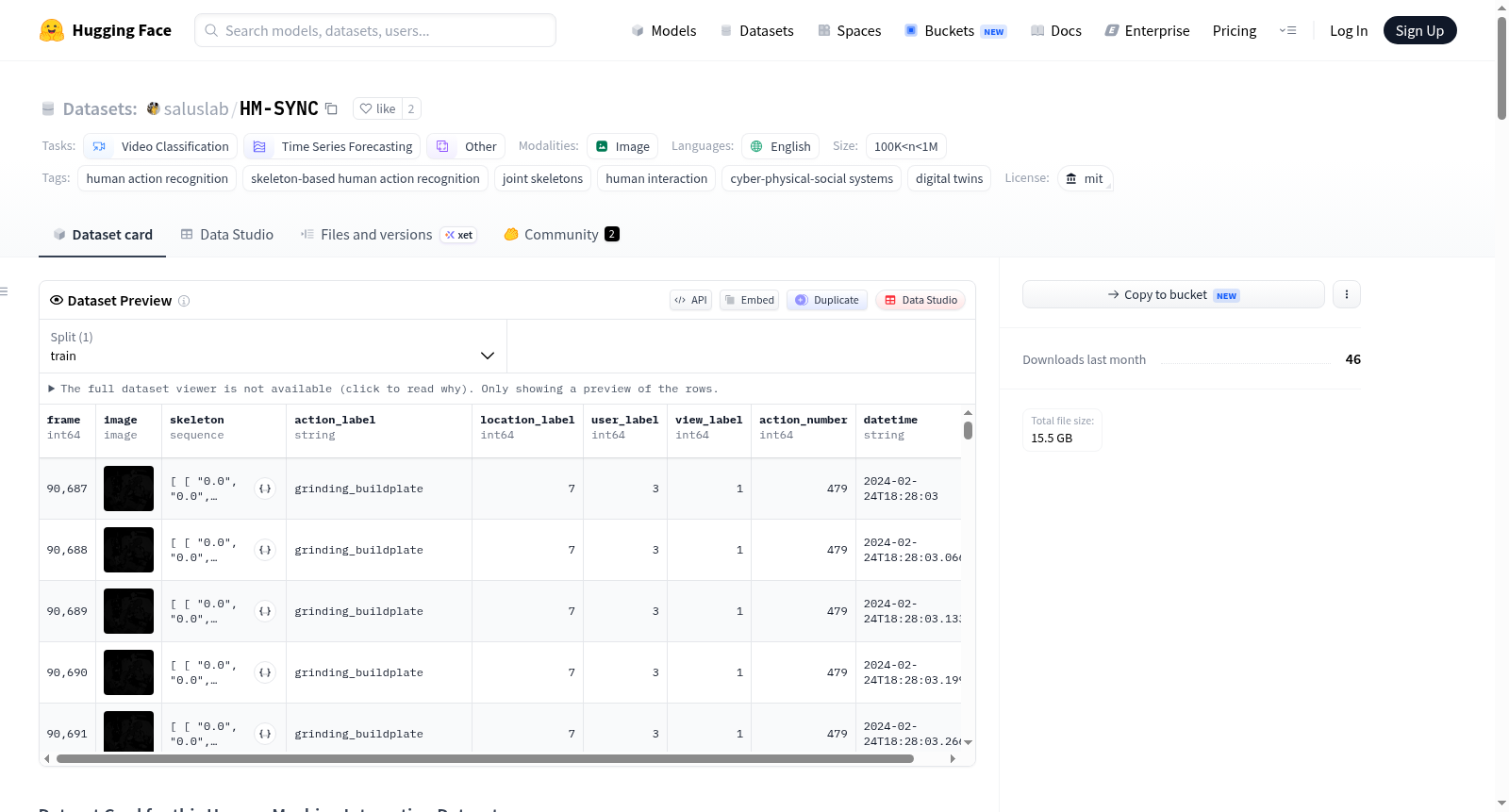Open image thumbnail for frame 90,687

point(128,489)
